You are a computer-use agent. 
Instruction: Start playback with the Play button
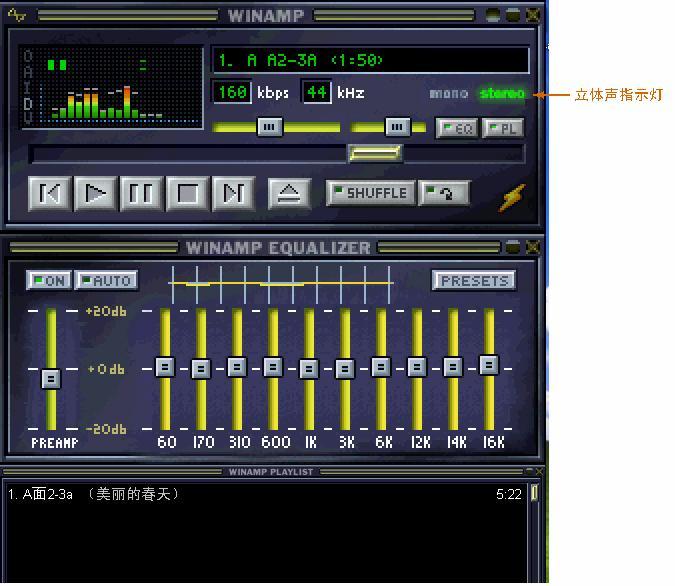tap(96, 193)
